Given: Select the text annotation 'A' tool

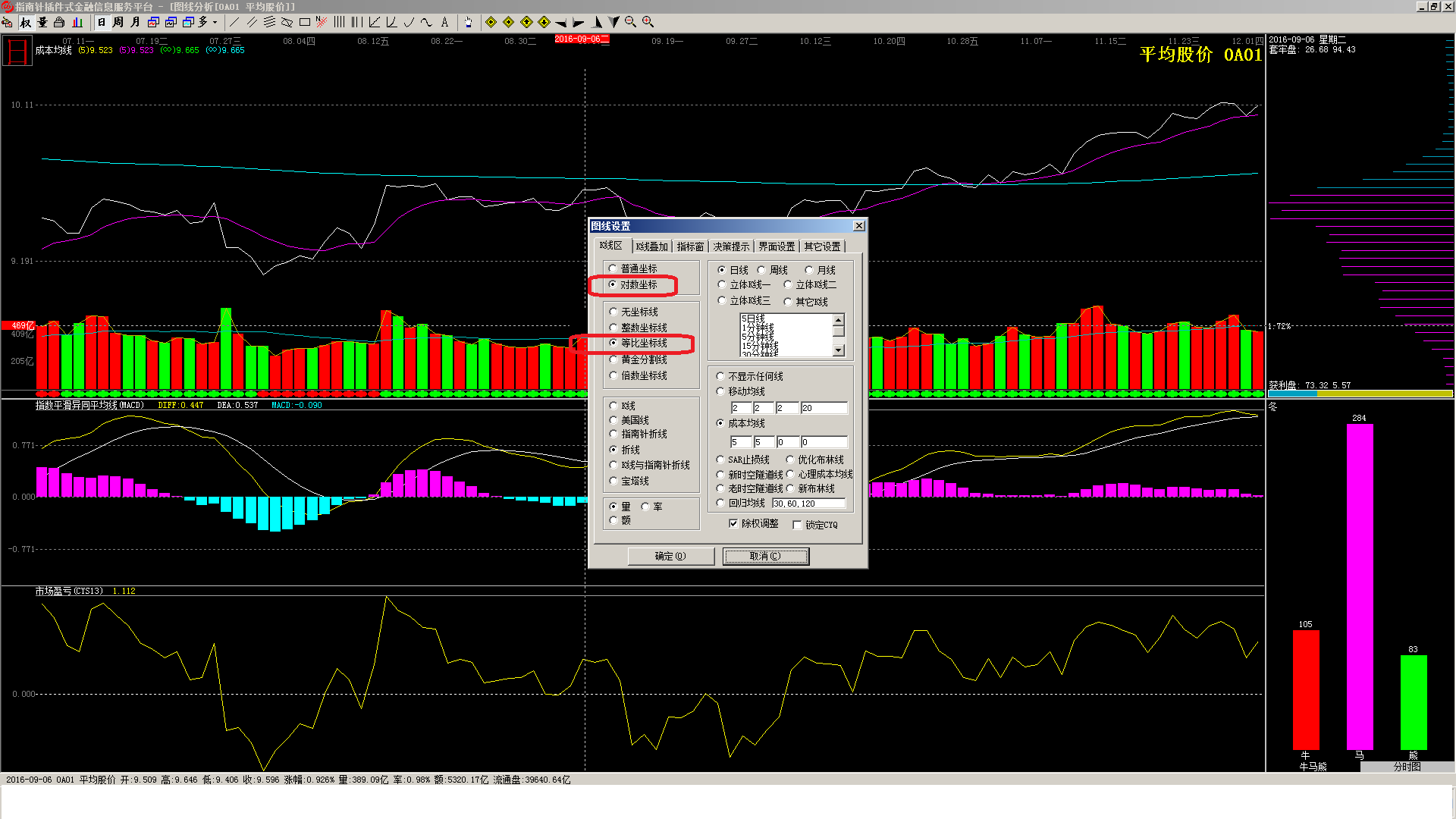Looking at the screenshot, I should click(445, 22).
